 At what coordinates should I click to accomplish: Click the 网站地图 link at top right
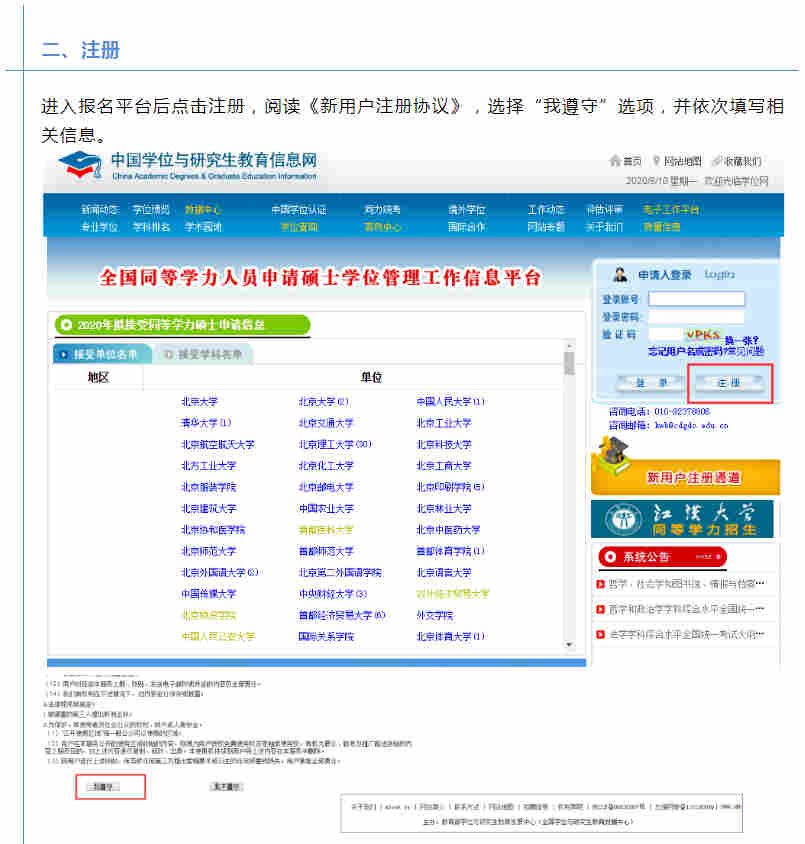click(x=682, y=161)
